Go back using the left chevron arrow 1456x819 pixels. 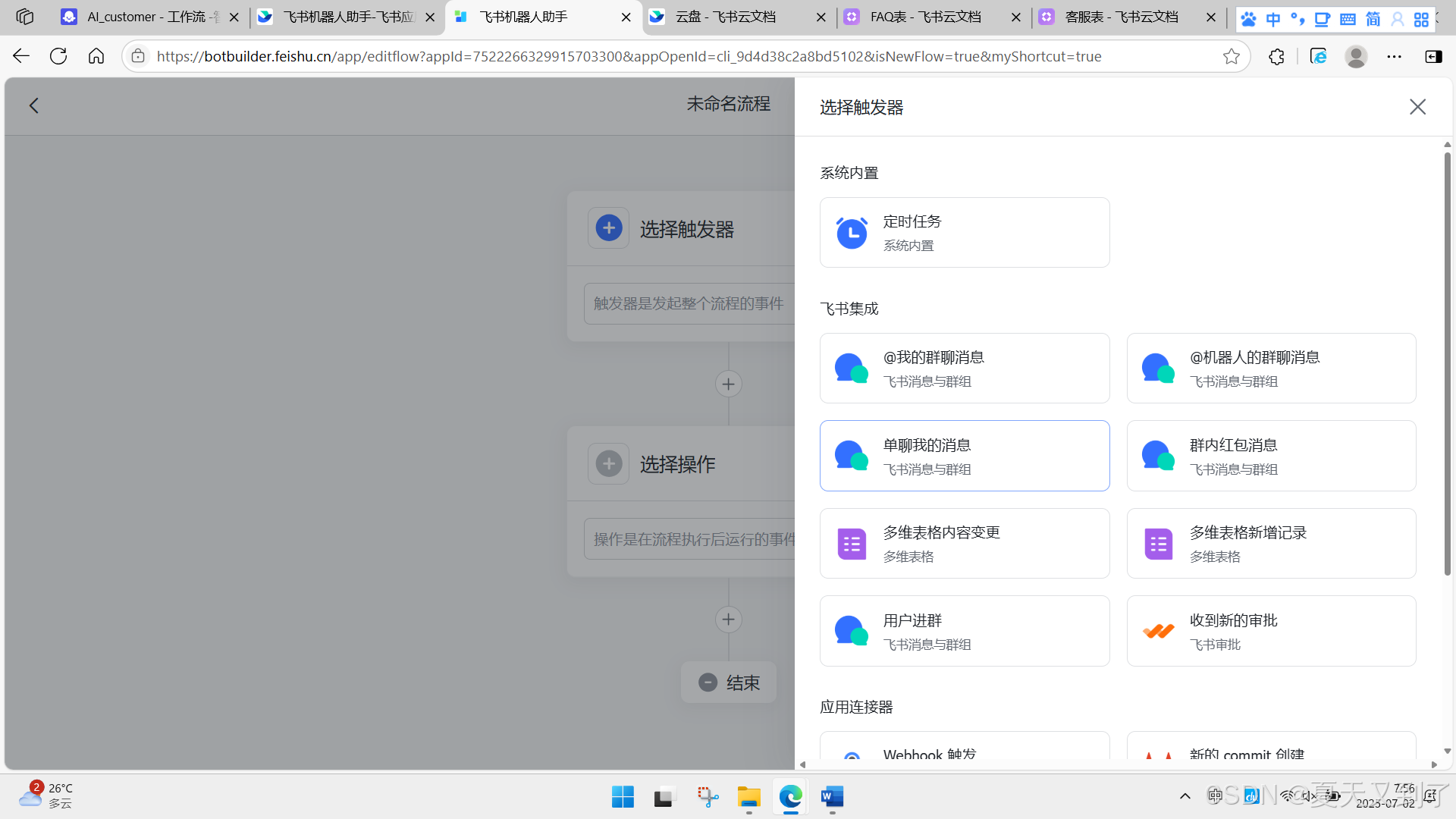(x=34, y=106)
